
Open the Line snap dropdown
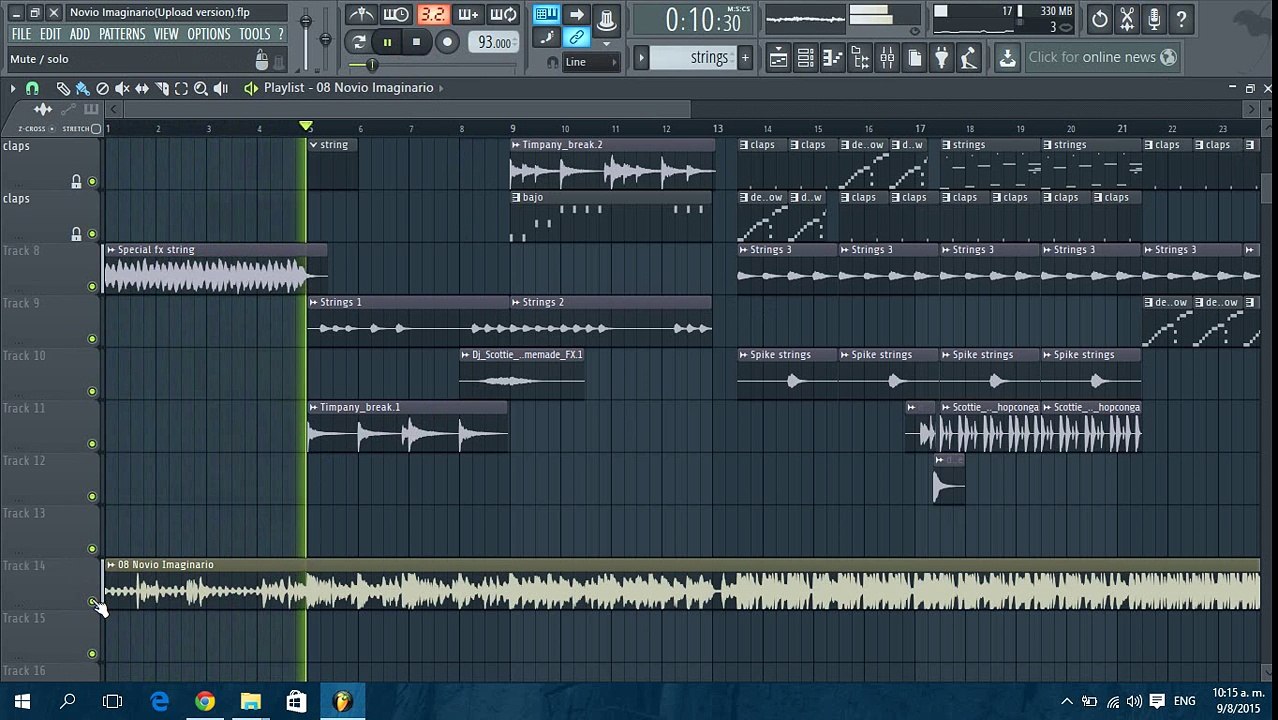(590, 62)
